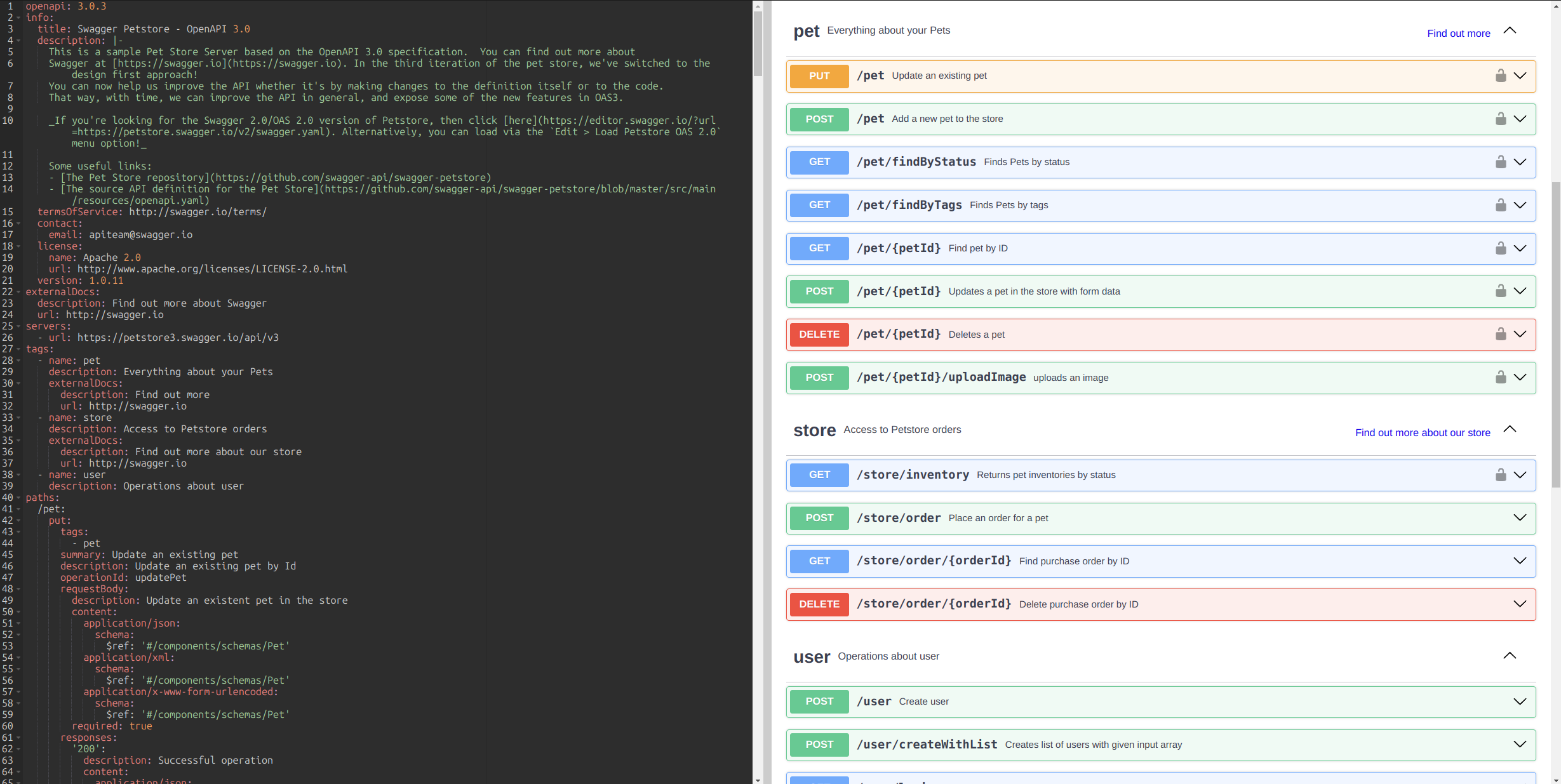Collapse the pet tag section

coord(1510,30)
